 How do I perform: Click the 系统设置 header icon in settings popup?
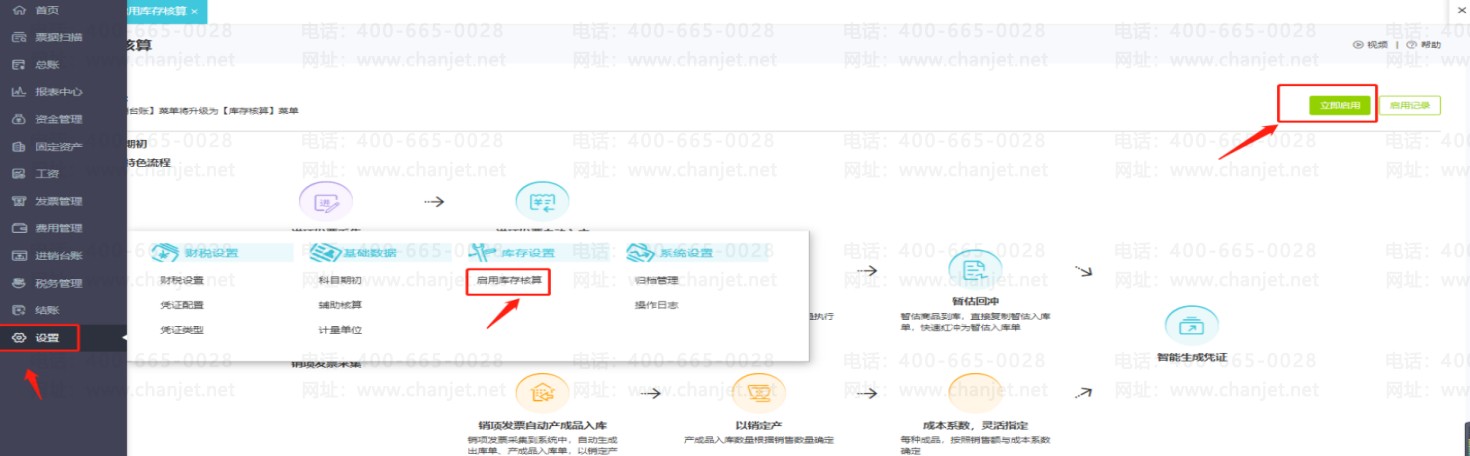coord(641,252)
